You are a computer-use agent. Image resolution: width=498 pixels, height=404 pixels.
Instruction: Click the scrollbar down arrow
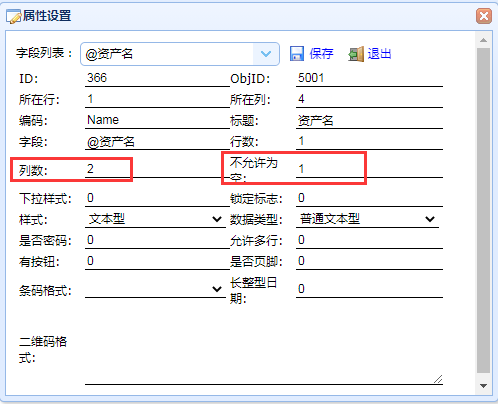(x=483, y=386)
